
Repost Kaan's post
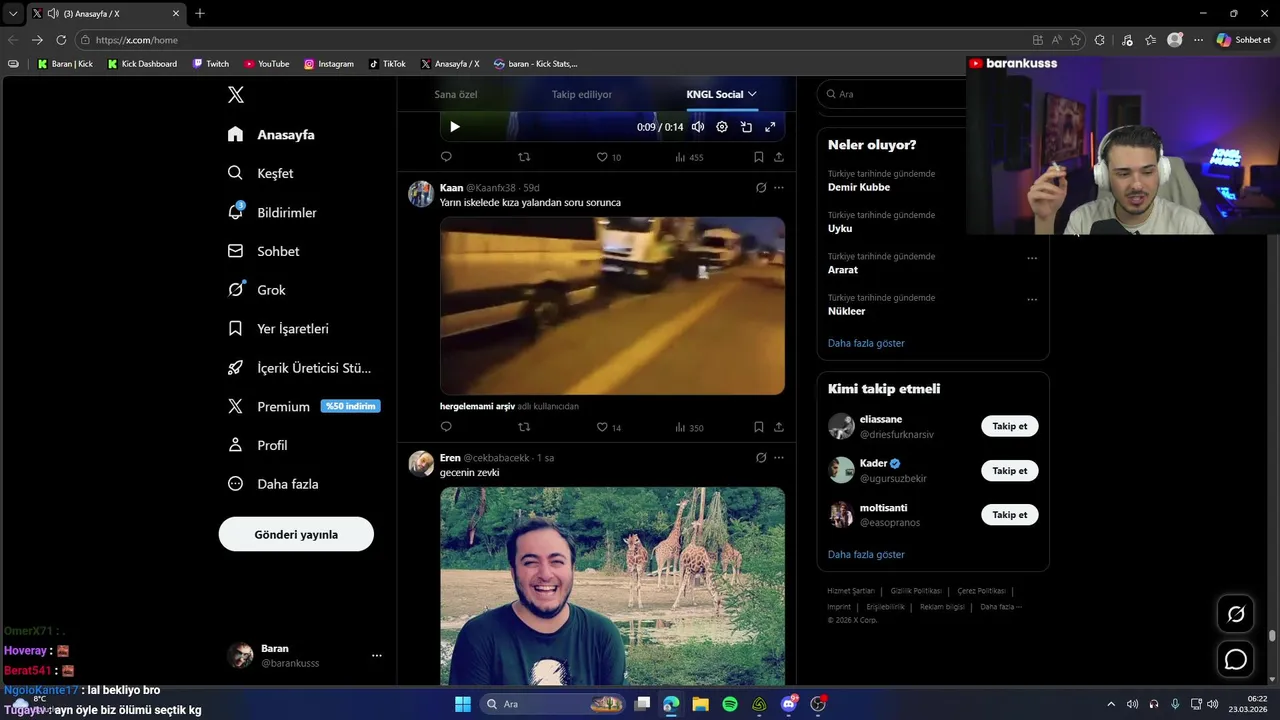click(x=524, y=427)
